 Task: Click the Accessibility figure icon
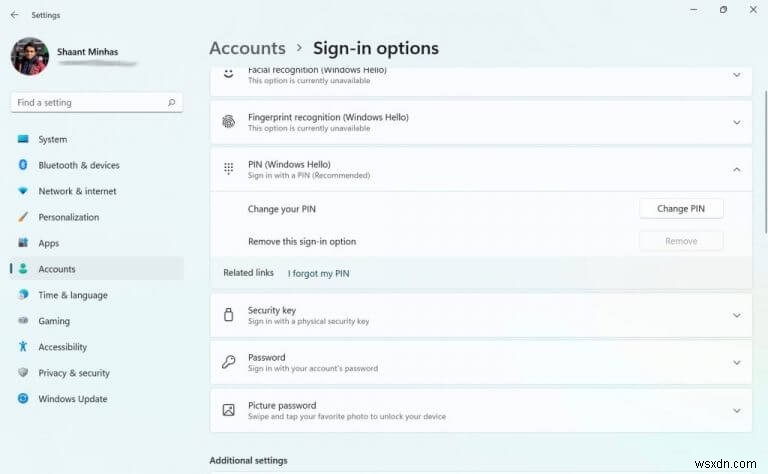(23, 347)
